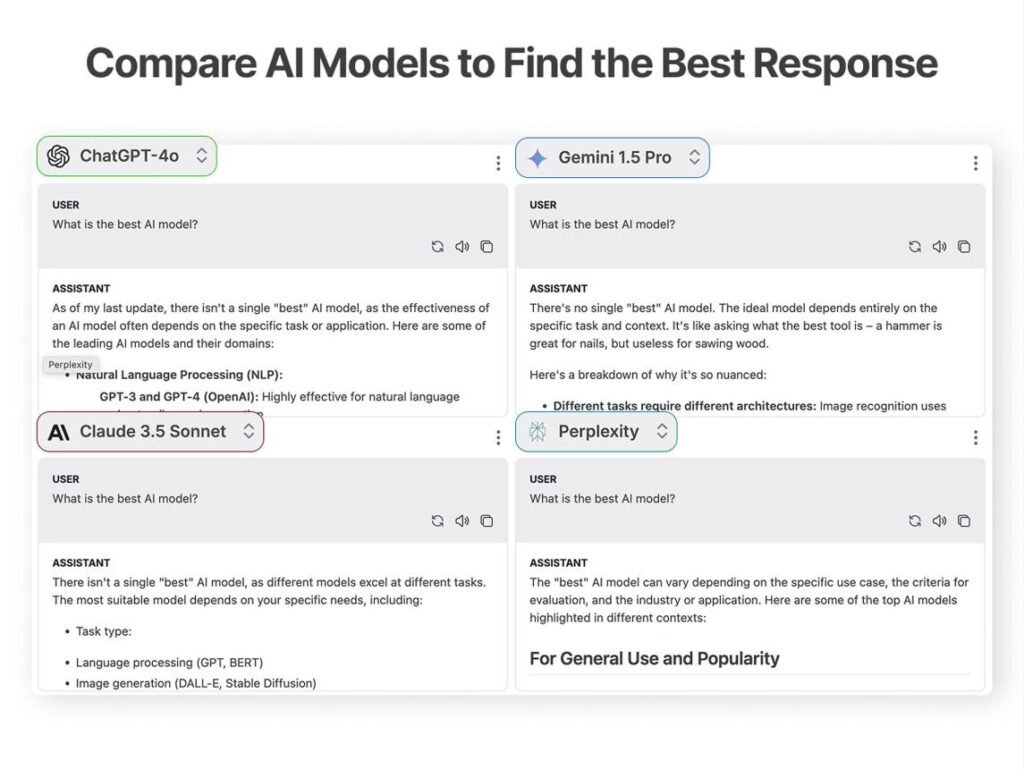Expand the Claude 3.5 Sonnet model dropdown
Screen dimensions: 1024x769
tap(249, 431)
